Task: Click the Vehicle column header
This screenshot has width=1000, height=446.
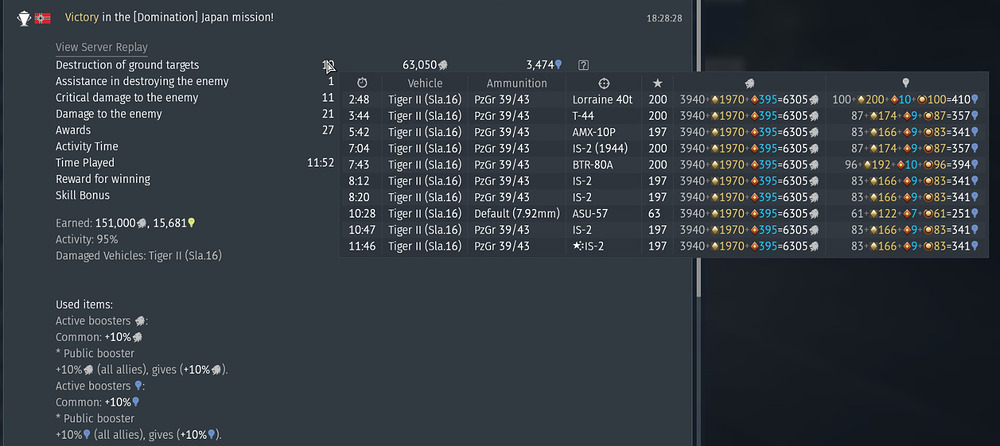Action: 425,83
